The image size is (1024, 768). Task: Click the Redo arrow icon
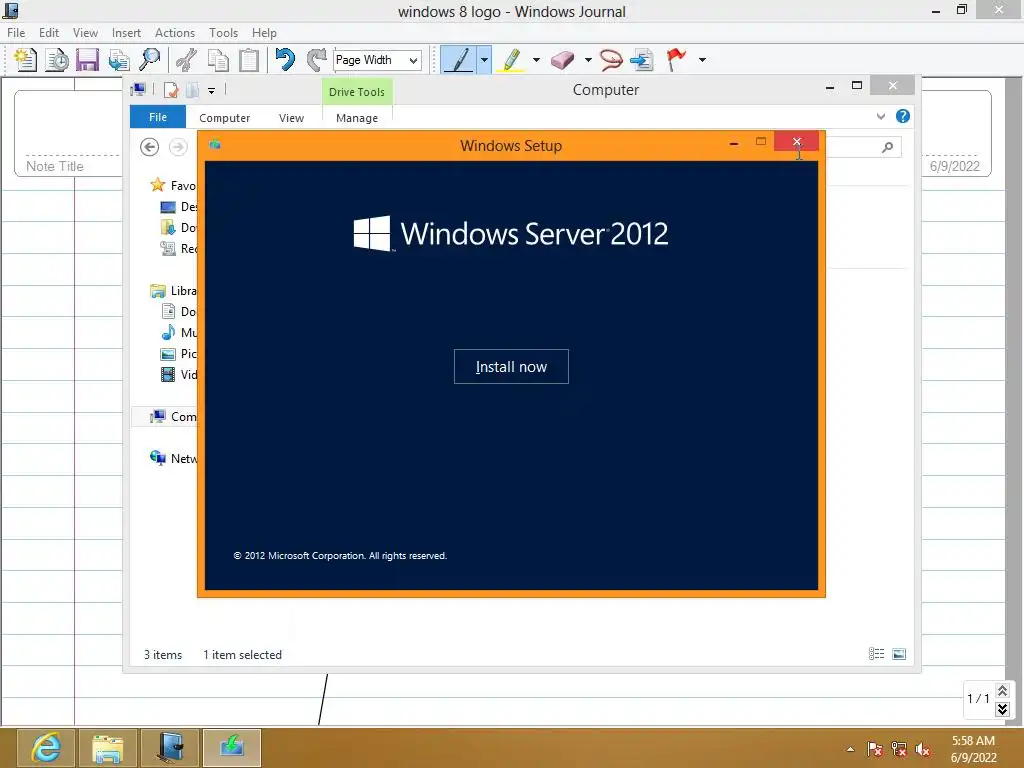pos(316,60)
